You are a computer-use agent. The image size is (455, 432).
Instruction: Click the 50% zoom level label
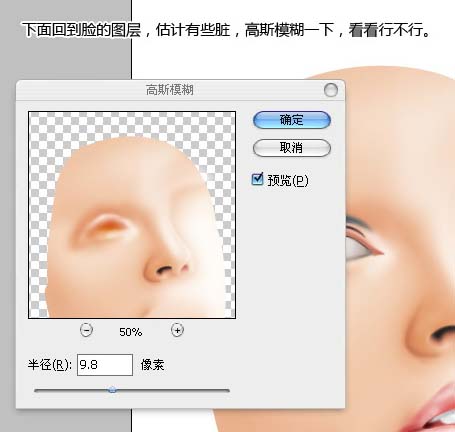pos(131,332)
